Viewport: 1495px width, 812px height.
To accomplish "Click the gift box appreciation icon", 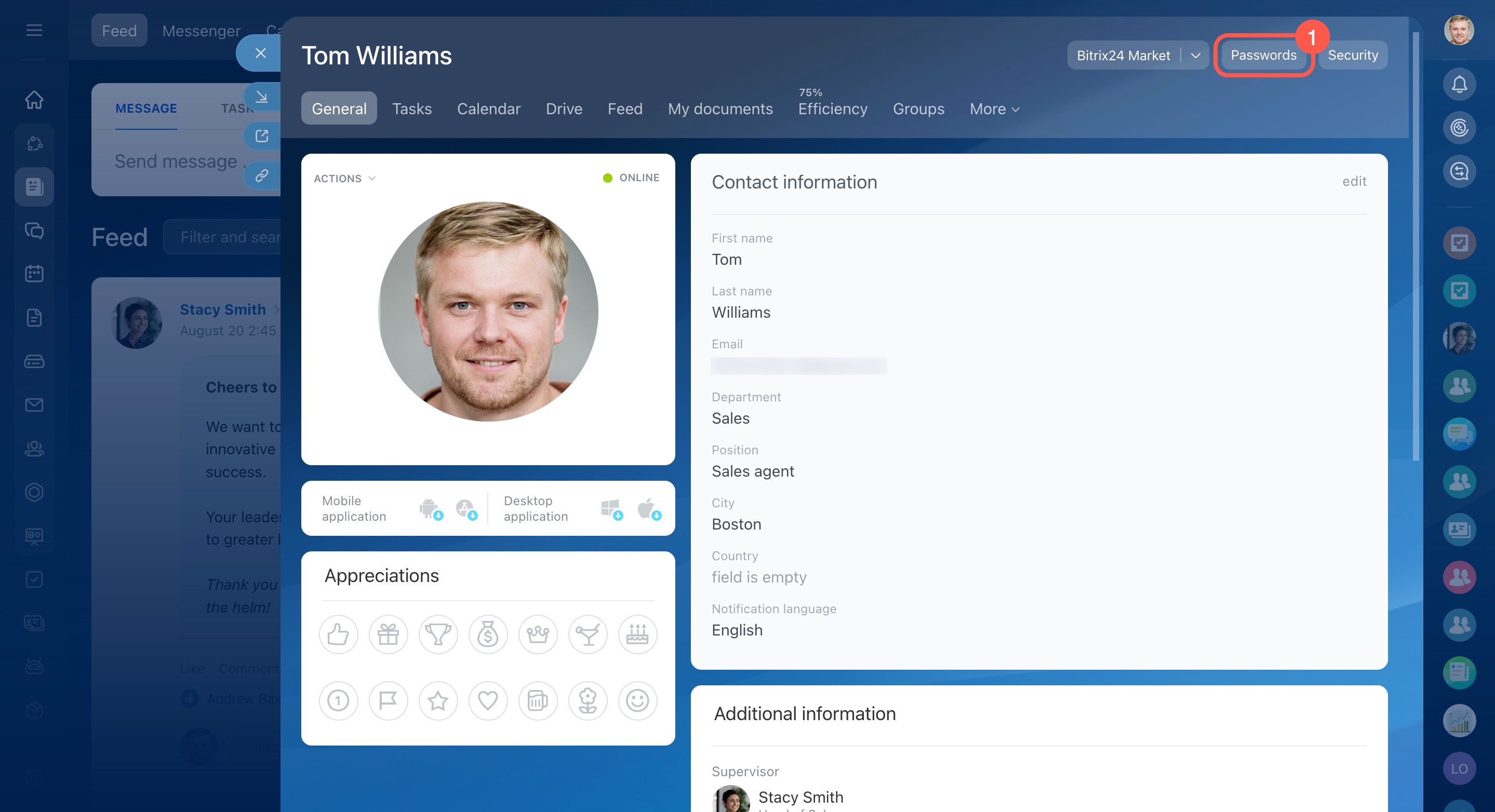I will (388, 634).
